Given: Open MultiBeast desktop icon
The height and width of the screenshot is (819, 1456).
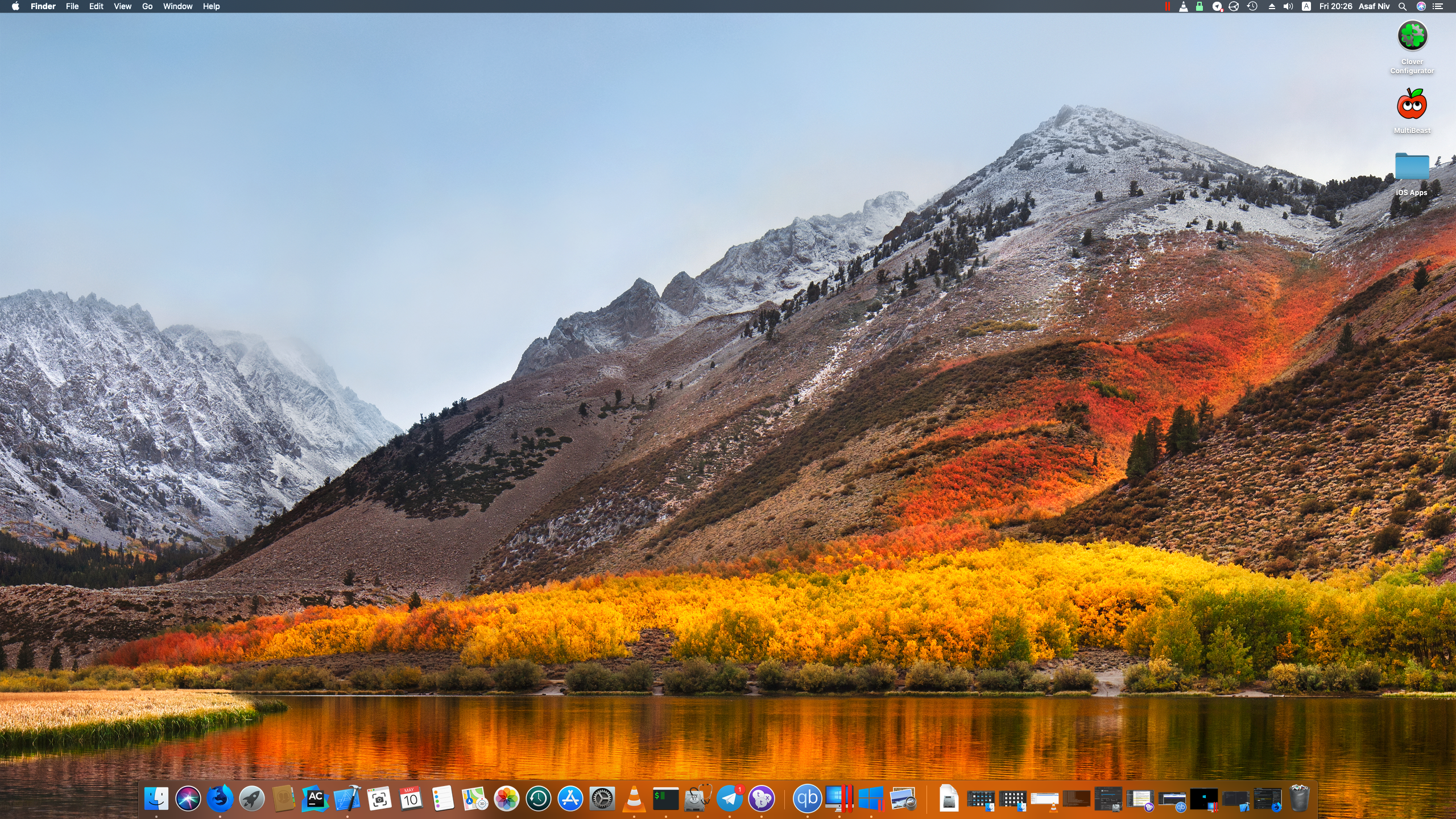Looking at the screenshot, I should tap(1412, 110).
